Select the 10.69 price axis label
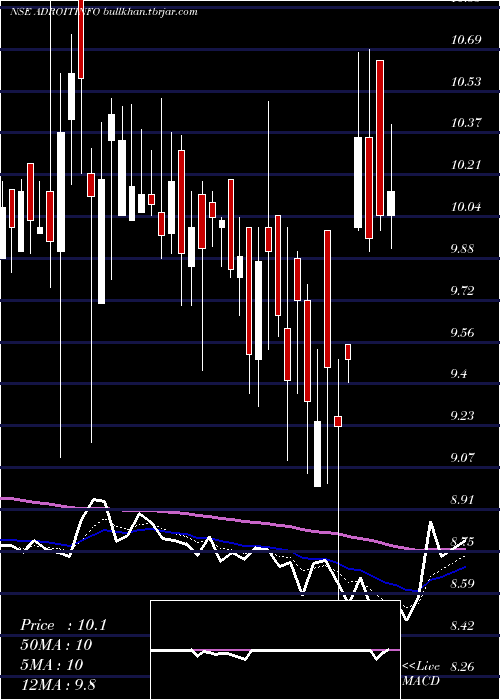Image resolution: width=500 pixels, height=700 pixels. pos(466,40)
